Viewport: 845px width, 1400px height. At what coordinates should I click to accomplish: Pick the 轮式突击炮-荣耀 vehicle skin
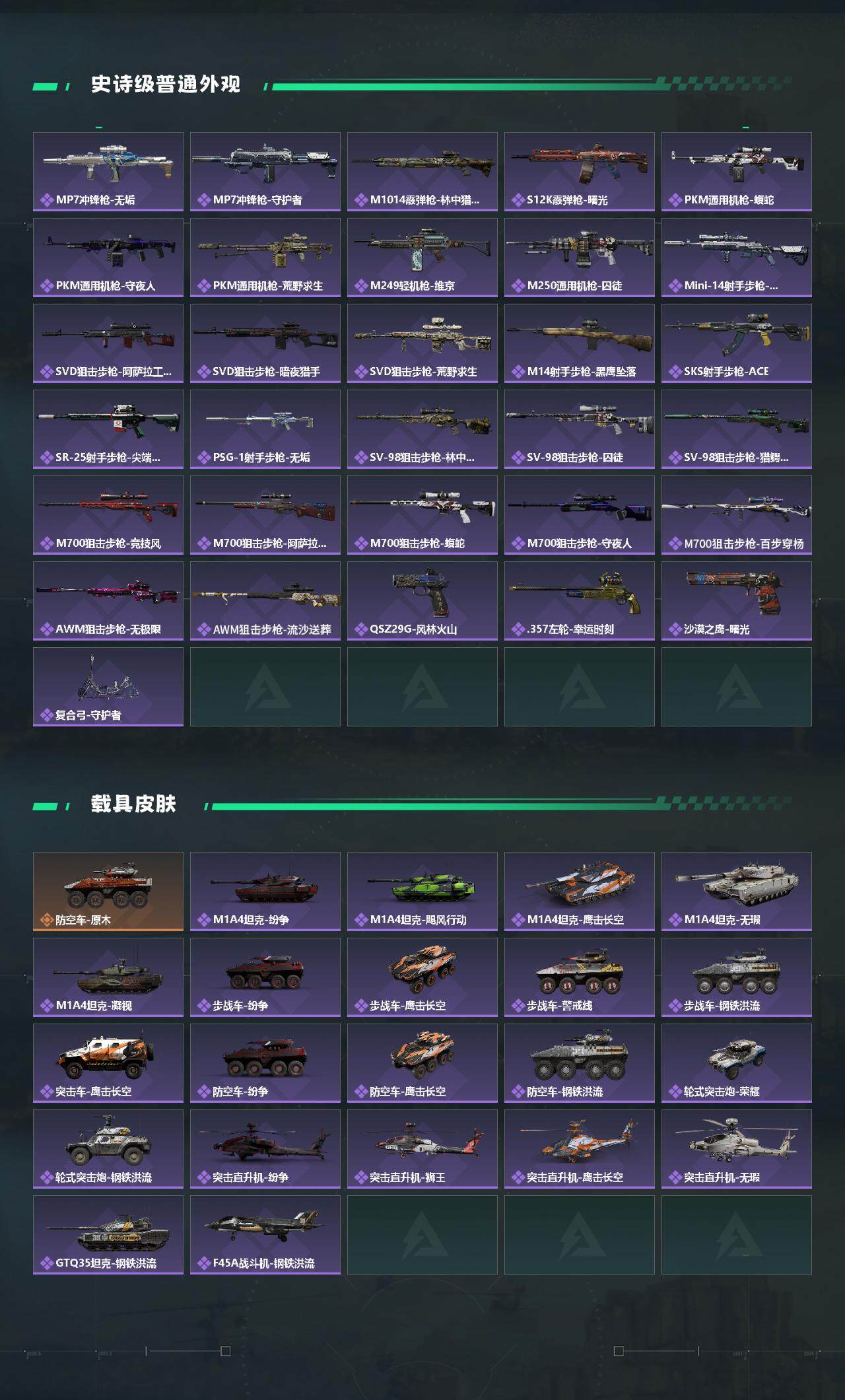click(x=737, y=1063)
